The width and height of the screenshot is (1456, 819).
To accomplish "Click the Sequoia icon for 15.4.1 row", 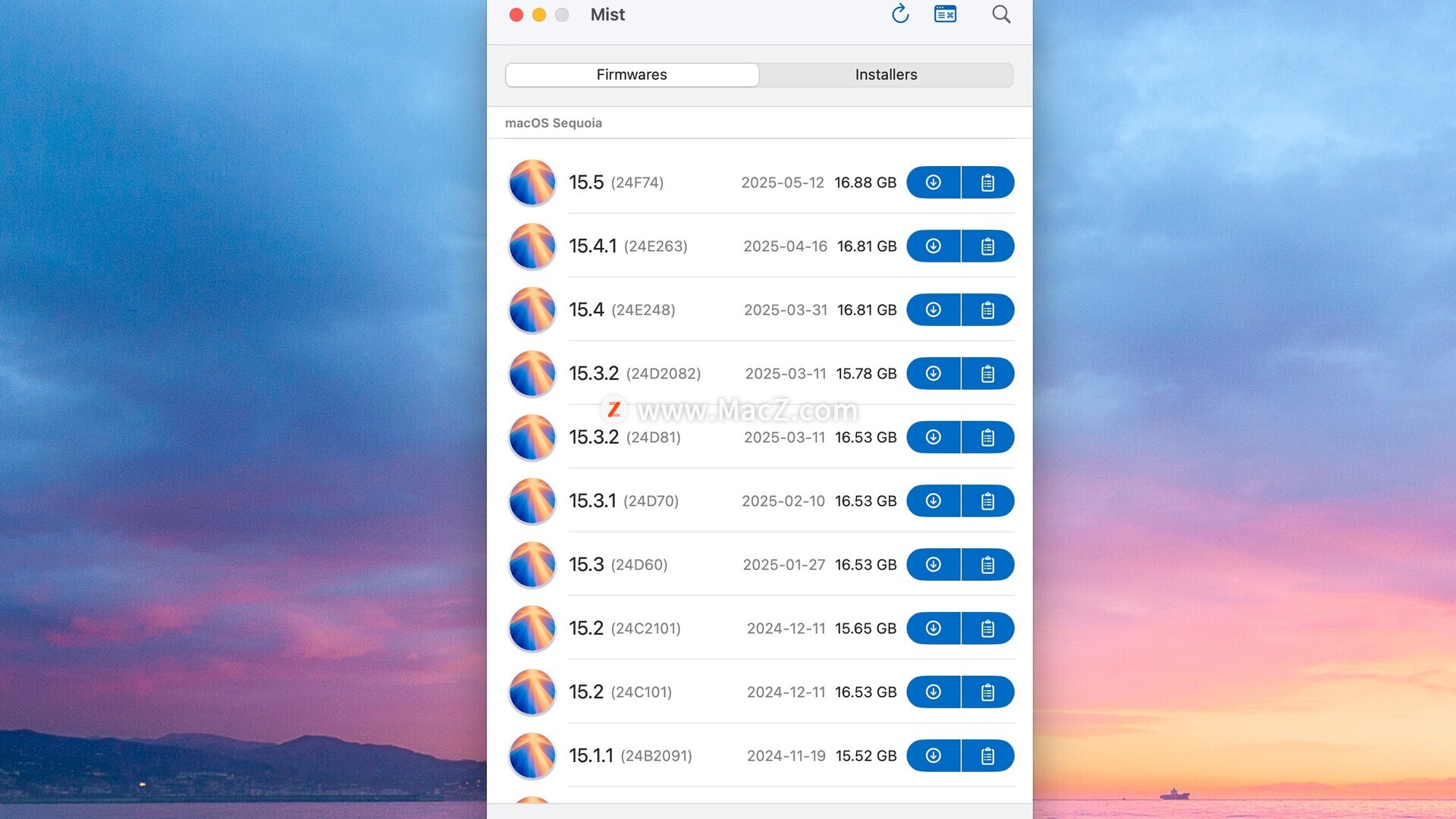I will click(532, 246).
